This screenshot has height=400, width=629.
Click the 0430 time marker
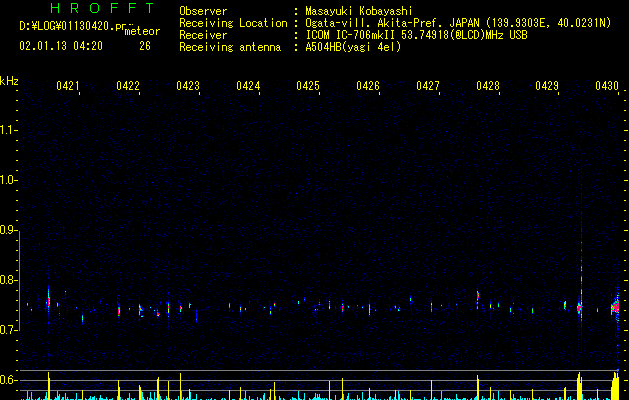click(607, 85)
